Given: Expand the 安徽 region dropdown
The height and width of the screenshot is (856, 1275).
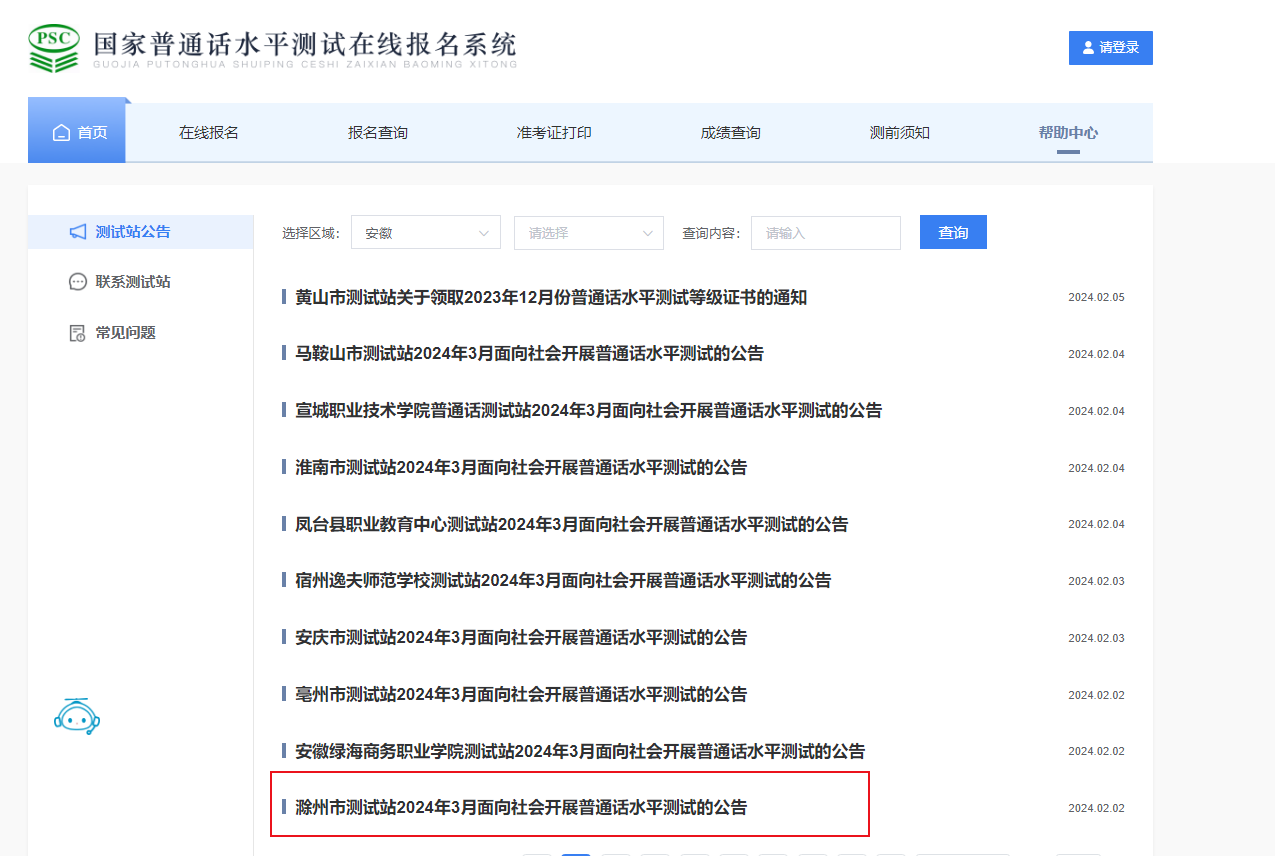Looking at the screenshot, I should (426, 233).
